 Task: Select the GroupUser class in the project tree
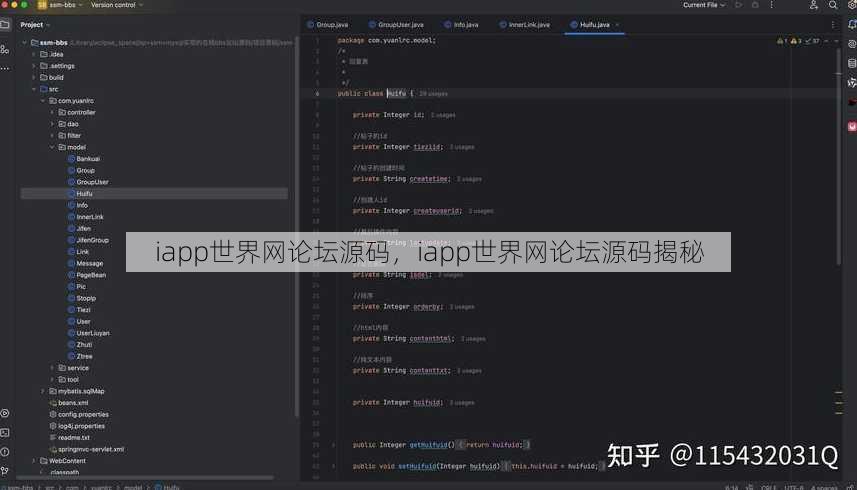tap(92, 182)
